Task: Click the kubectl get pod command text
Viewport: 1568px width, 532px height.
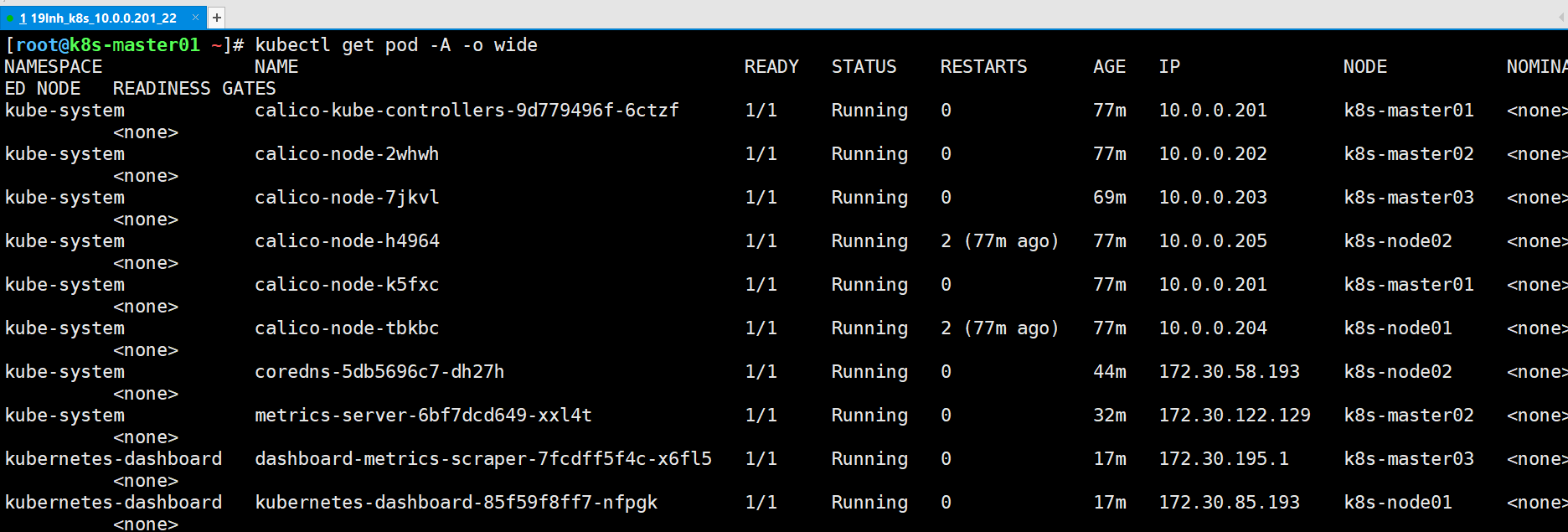Action: tap(395, 45)
